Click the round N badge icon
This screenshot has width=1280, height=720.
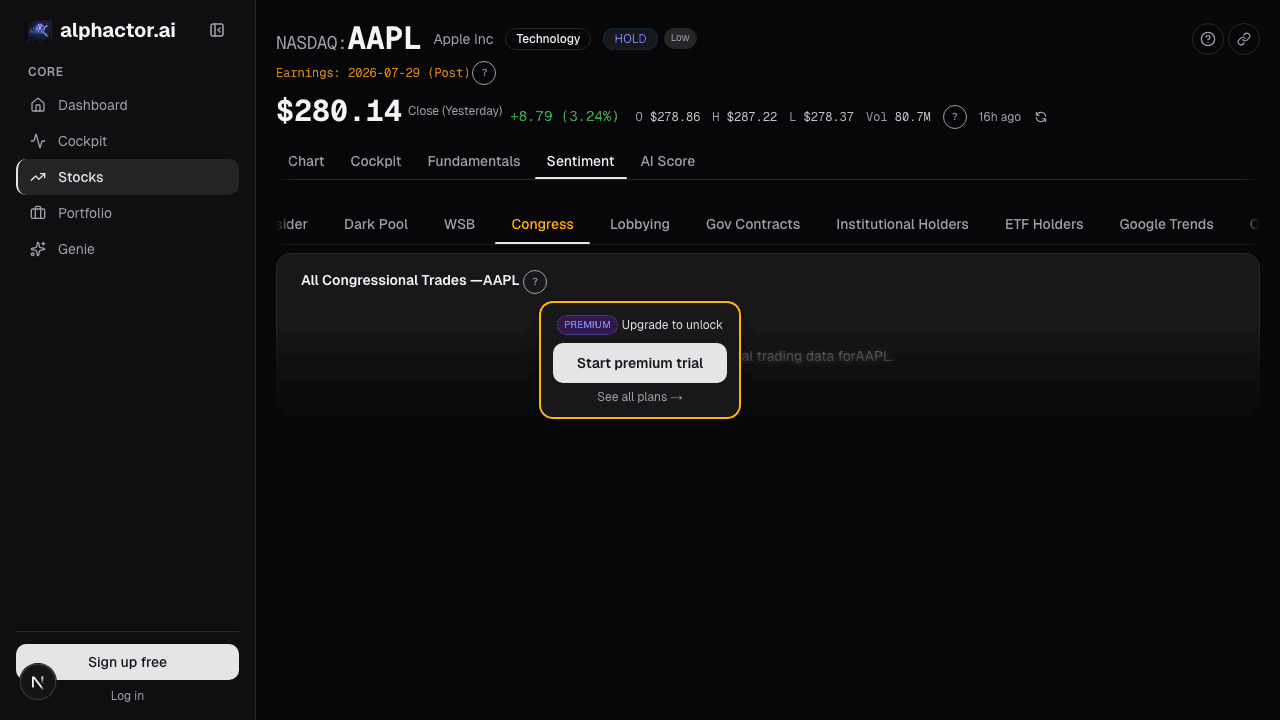[38, 682]
